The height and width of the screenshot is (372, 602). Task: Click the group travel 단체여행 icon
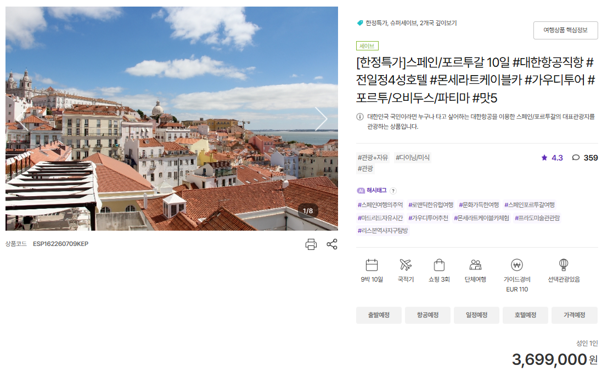click(475, 265)
